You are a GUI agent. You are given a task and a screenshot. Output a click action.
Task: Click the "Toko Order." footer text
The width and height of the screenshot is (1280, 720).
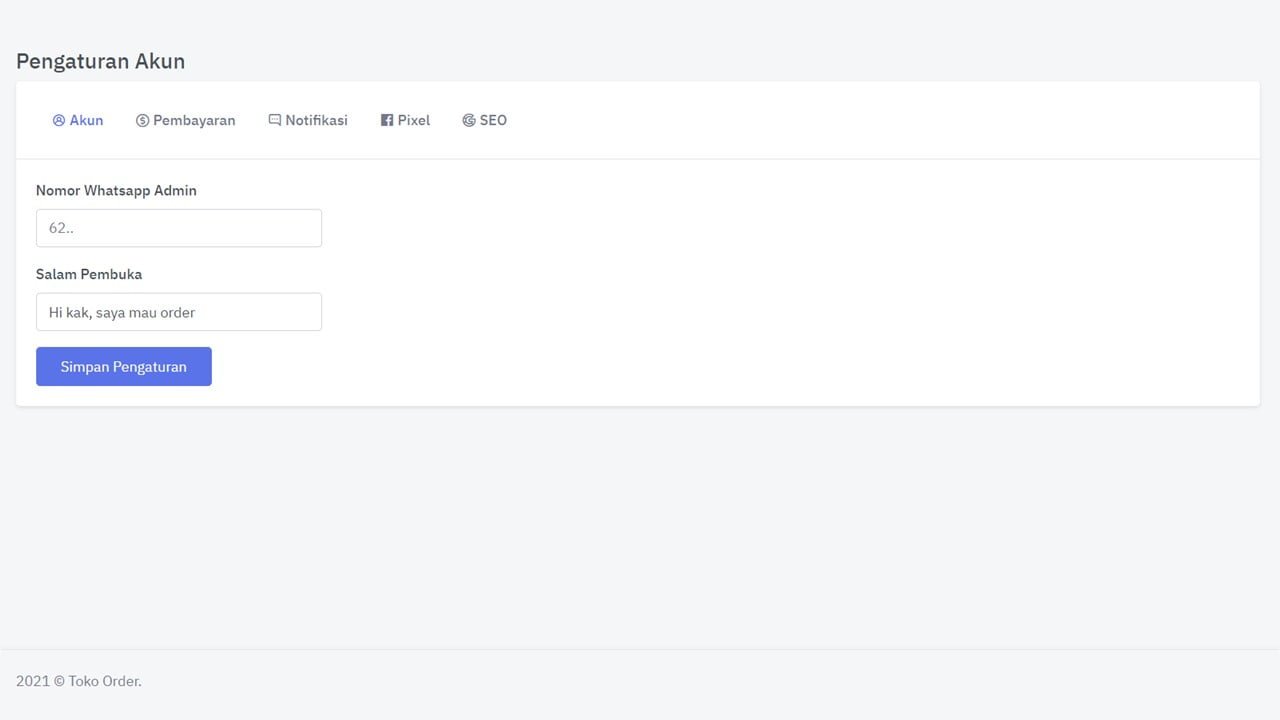pyautogui.click(x=105, y=681)
